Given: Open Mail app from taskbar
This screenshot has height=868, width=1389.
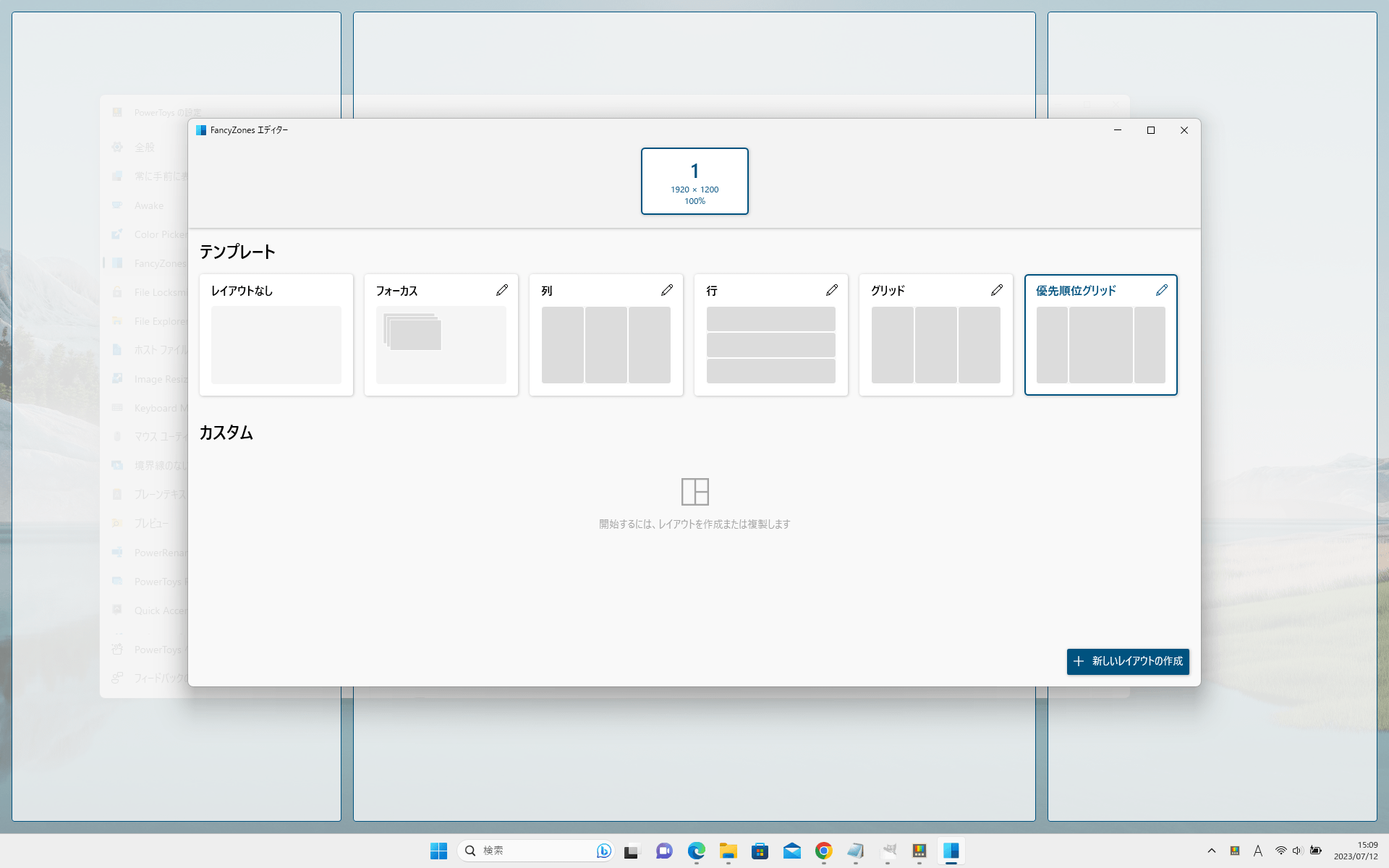Looking at the screenshot, I should pyautogui.click(x=791, y=851).
